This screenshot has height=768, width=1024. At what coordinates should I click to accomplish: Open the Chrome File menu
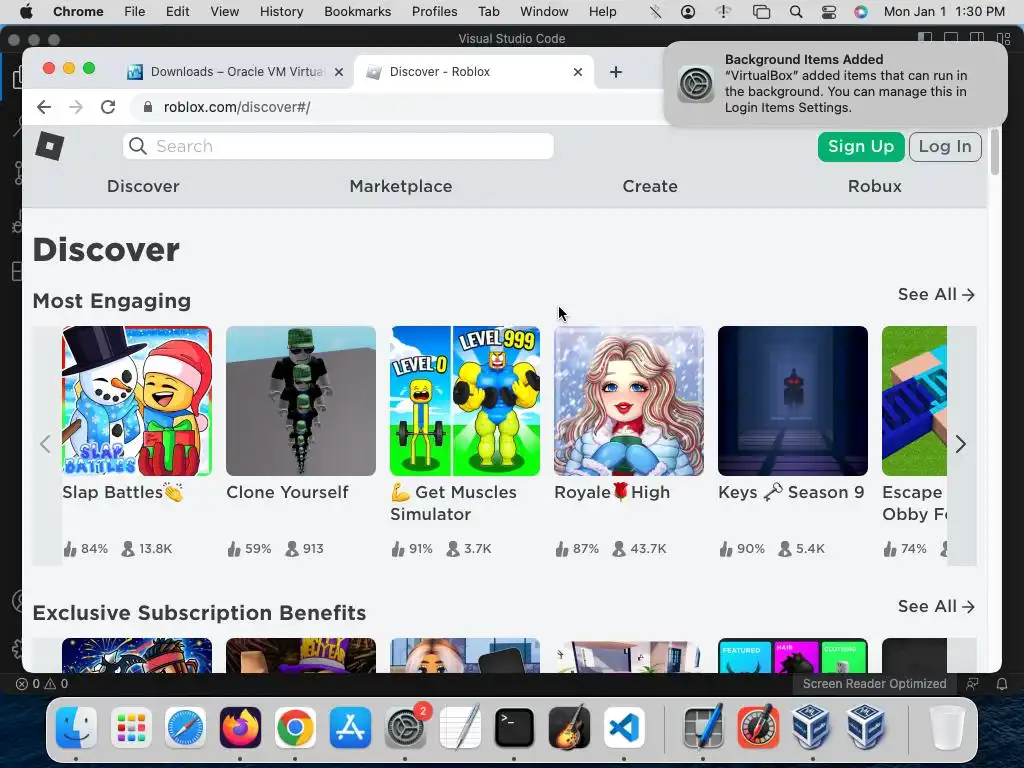pyautogui.click(x=135, y=12)
